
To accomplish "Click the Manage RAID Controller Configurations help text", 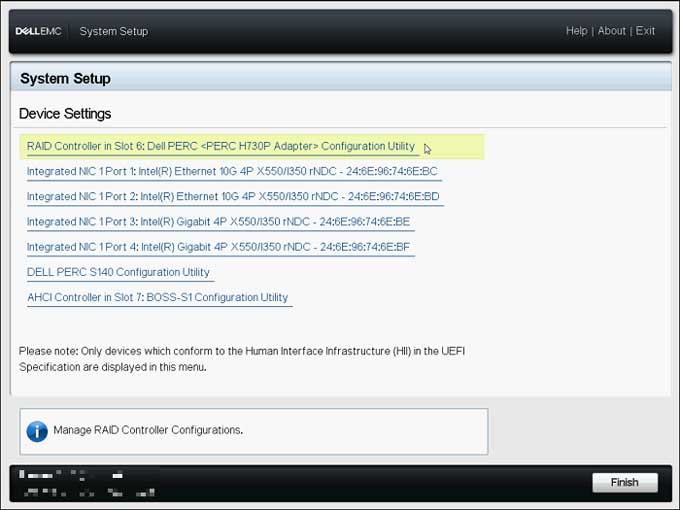I will coord(148,430).
